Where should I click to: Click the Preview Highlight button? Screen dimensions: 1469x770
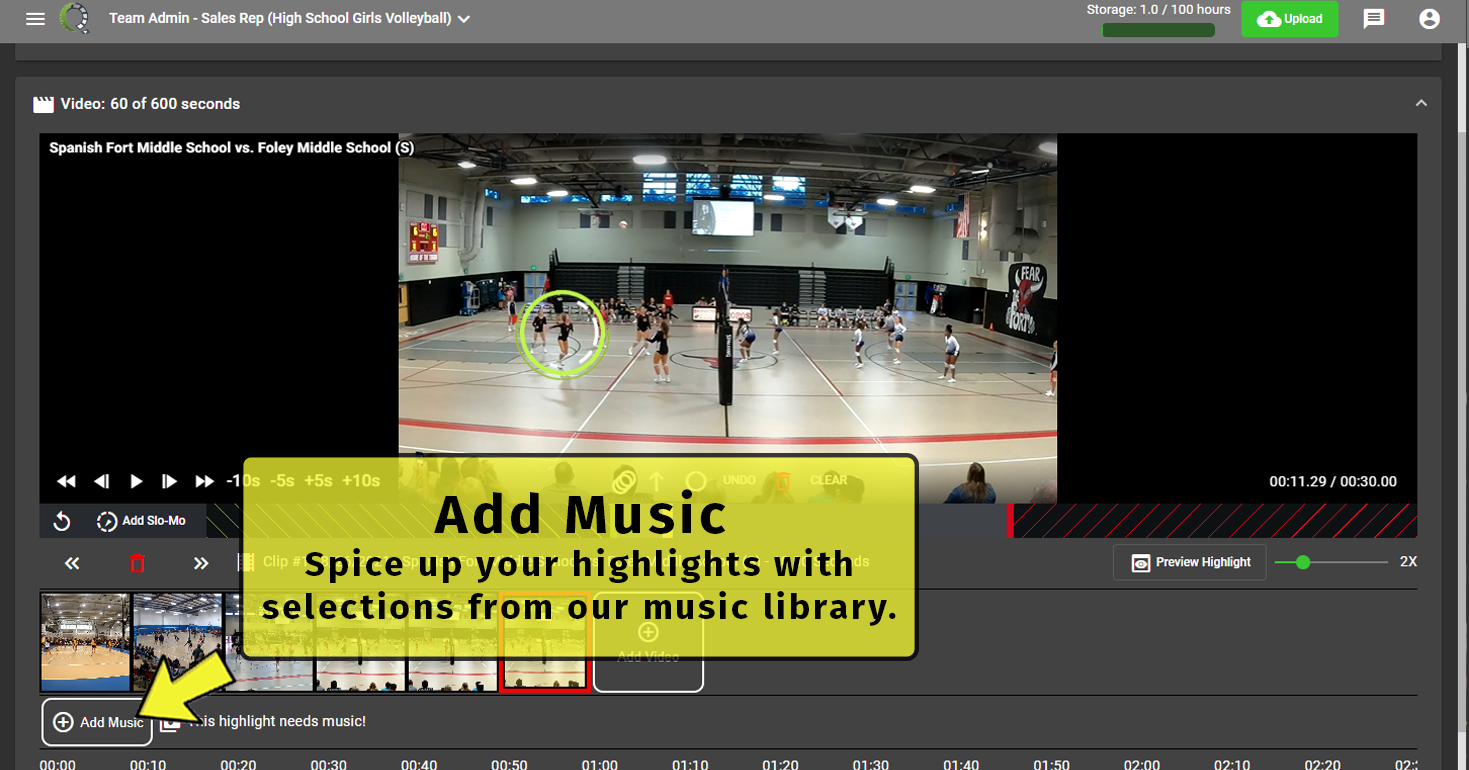pos(1190,562)
